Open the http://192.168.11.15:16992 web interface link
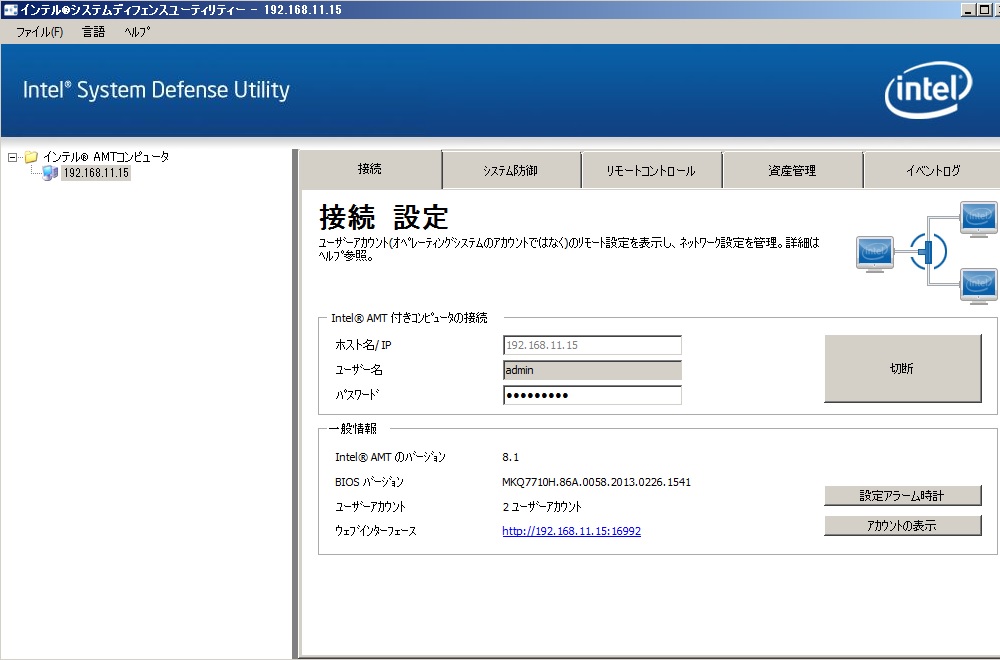The image size is (1000, 660). click(x=571, y=531)
